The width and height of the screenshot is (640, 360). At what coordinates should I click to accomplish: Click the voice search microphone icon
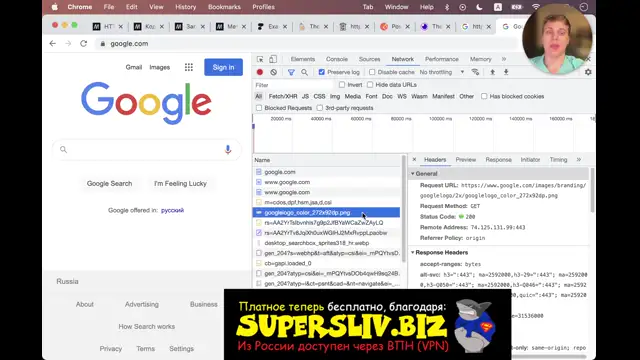pyautogui.click(x=228, y=149)
